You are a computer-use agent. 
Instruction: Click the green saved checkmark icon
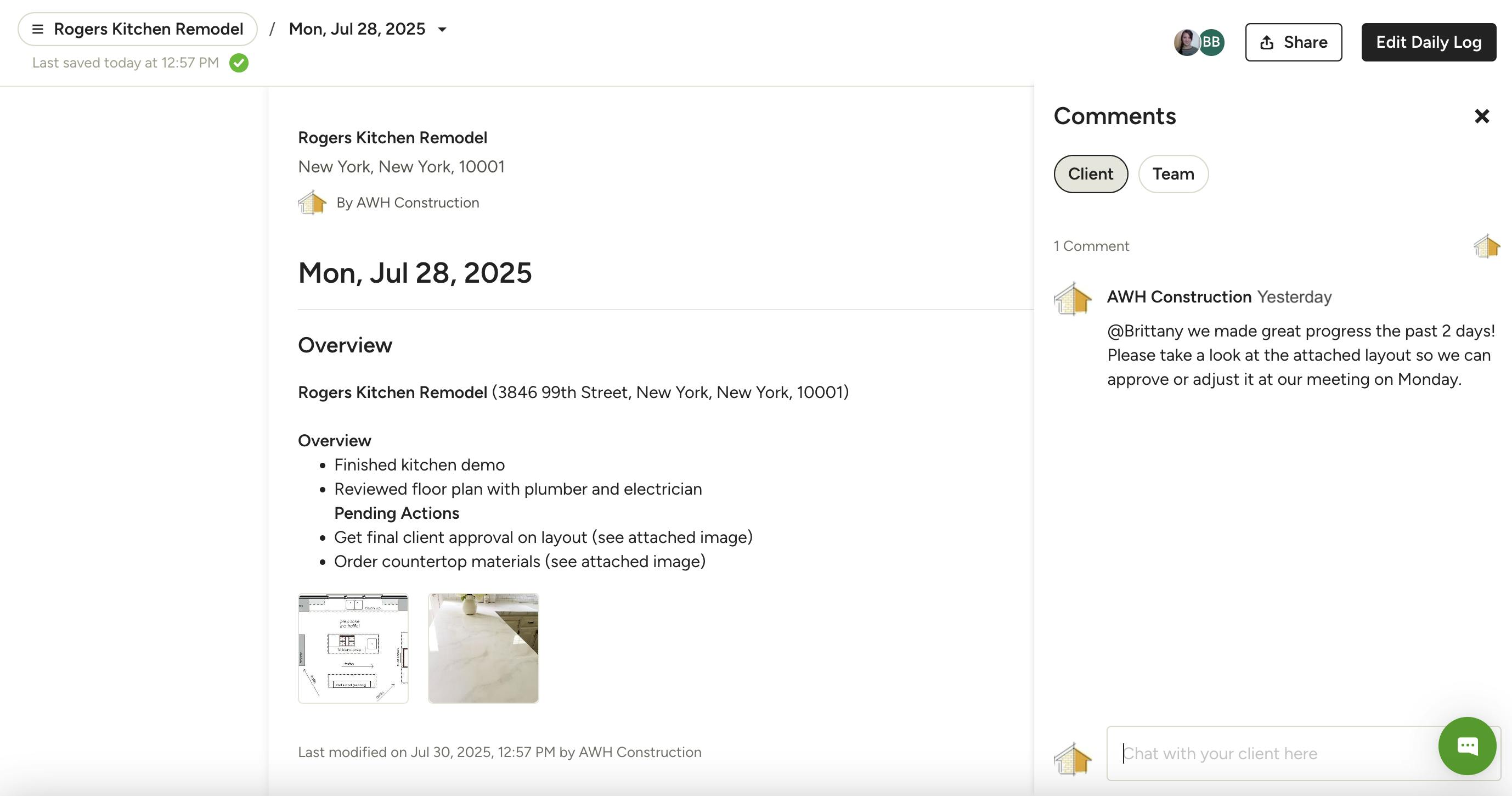239,63
